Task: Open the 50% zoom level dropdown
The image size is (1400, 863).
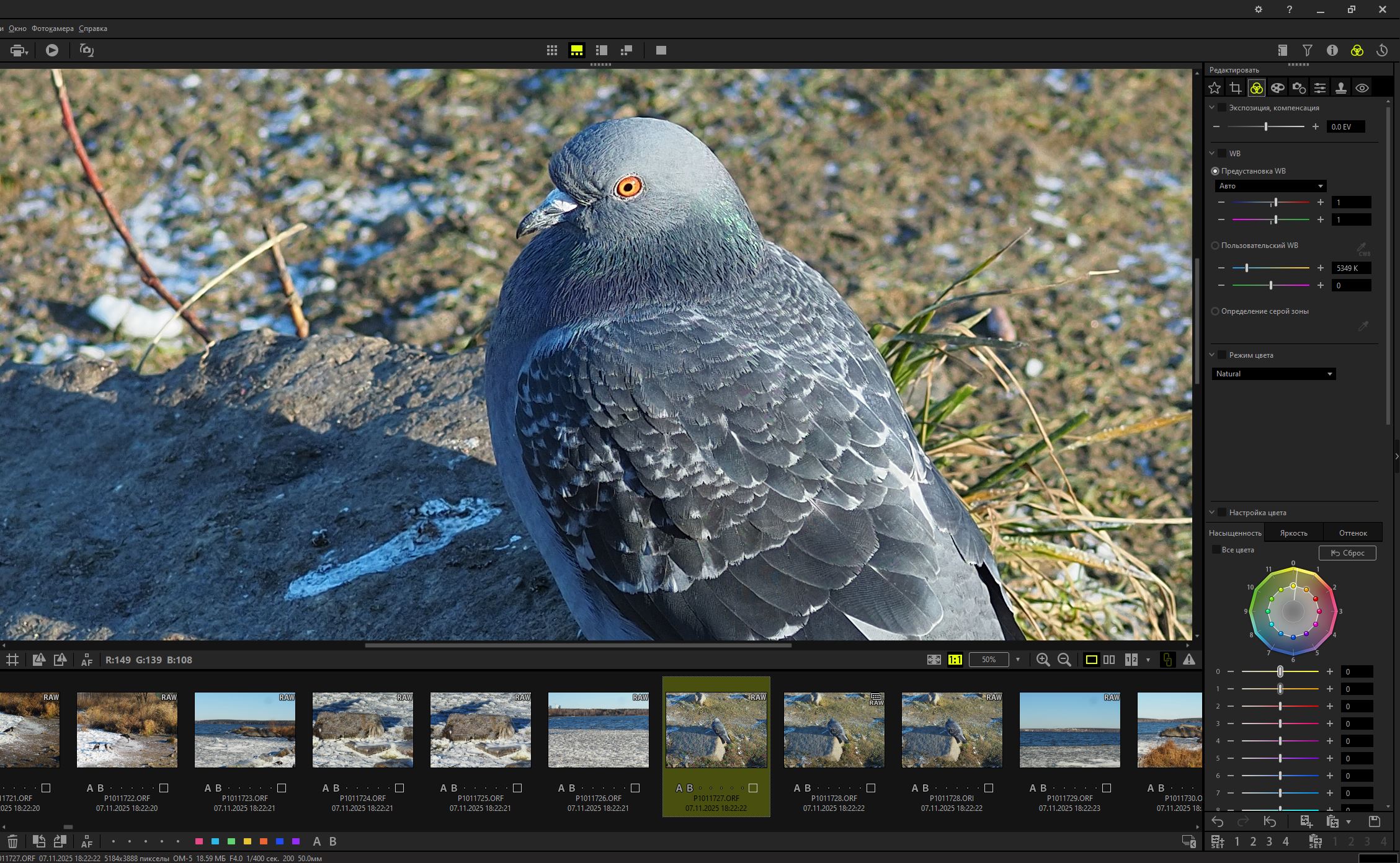Action: pyautogui.click(x=1017, y=660)
